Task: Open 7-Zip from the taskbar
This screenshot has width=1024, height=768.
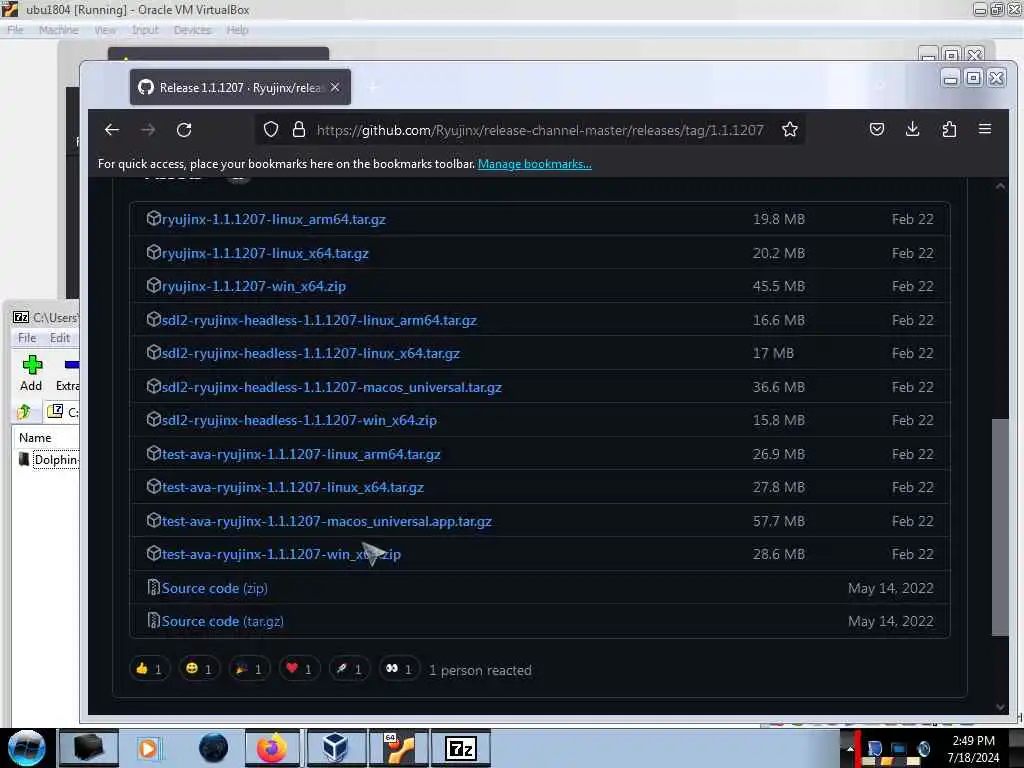Action: tap(460, 748)
